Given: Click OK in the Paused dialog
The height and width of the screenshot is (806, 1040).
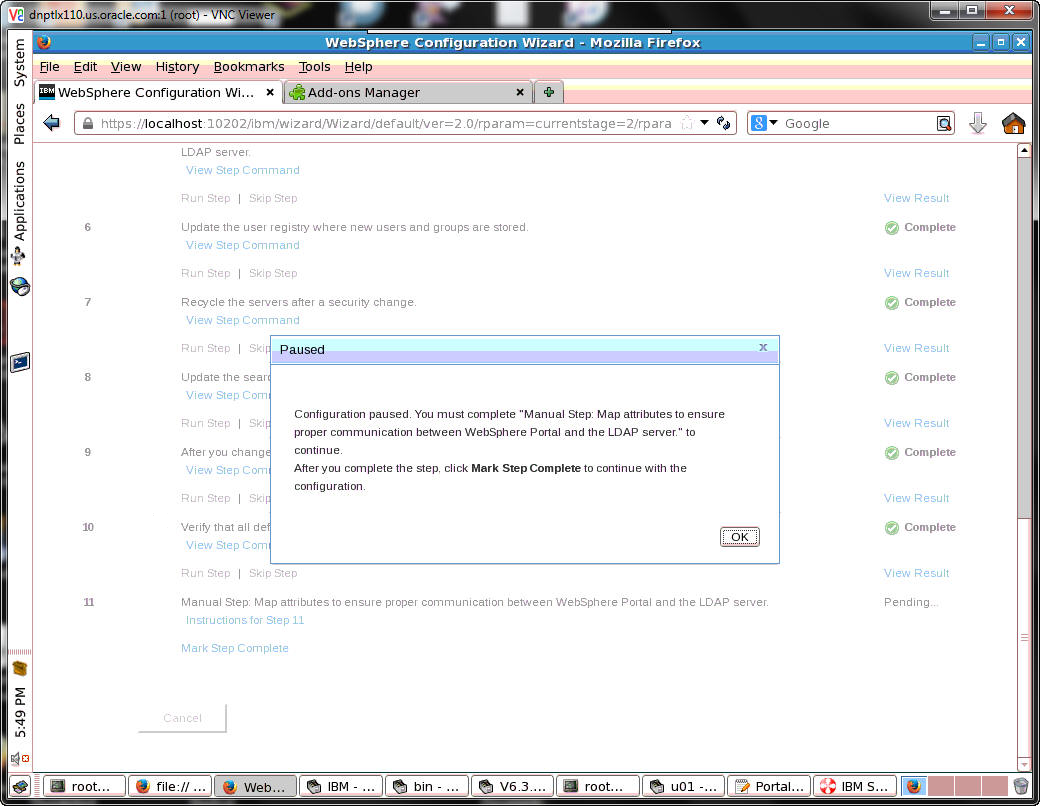Looking at the screenshot, I should 740,537.
